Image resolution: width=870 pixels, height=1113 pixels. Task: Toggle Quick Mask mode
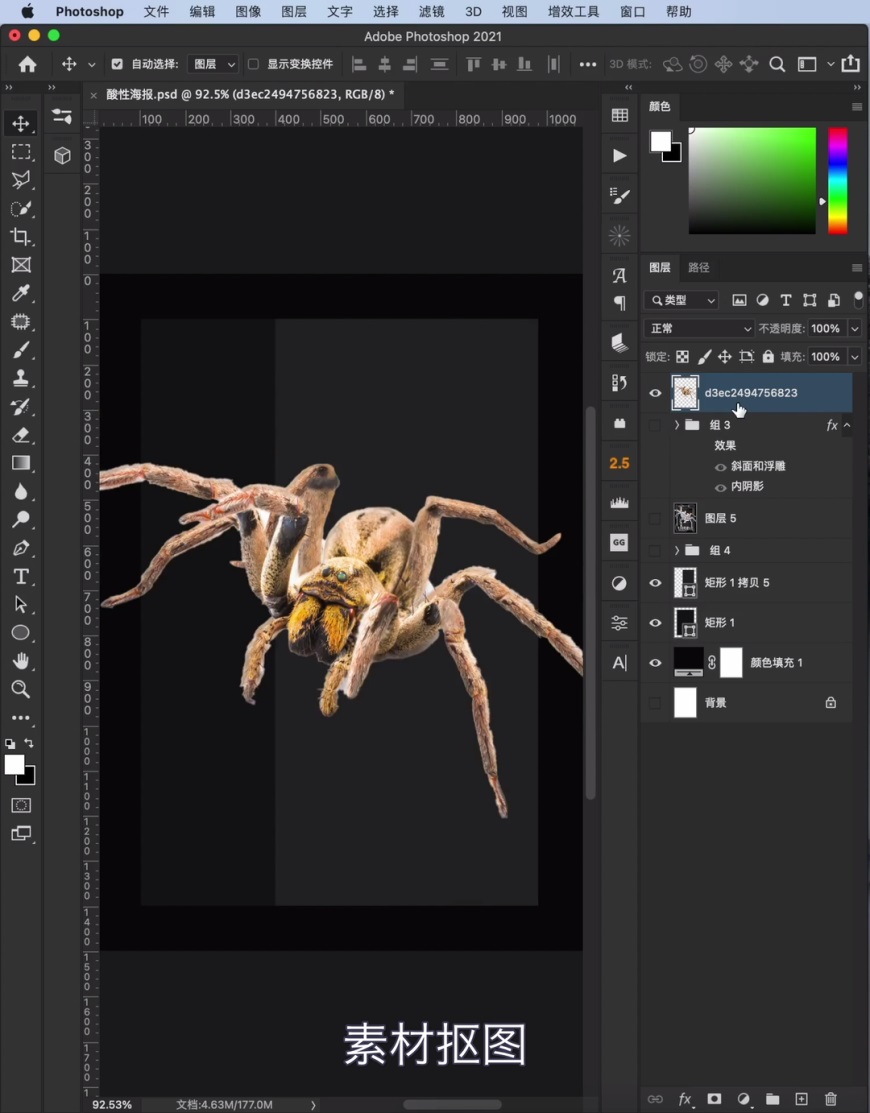coord(21,805)
